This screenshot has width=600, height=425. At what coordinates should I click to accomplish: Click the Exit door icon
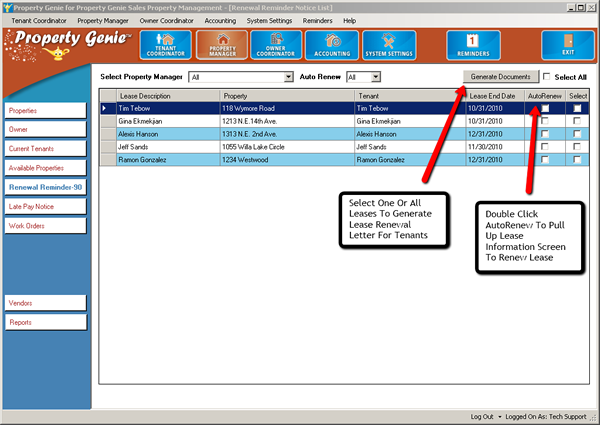coord(568,45)
